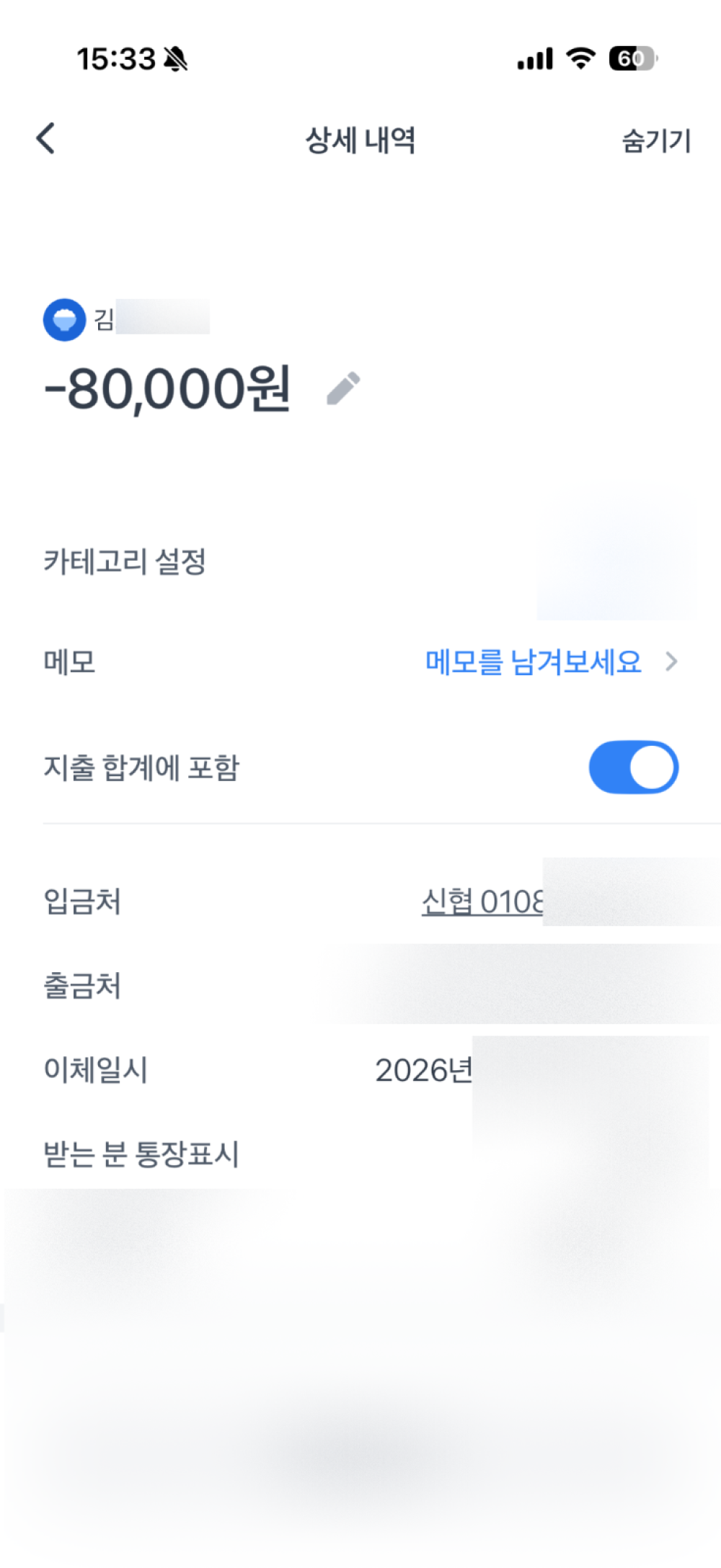
Task: Select the 메모 row label
Action: pos(69,661)
